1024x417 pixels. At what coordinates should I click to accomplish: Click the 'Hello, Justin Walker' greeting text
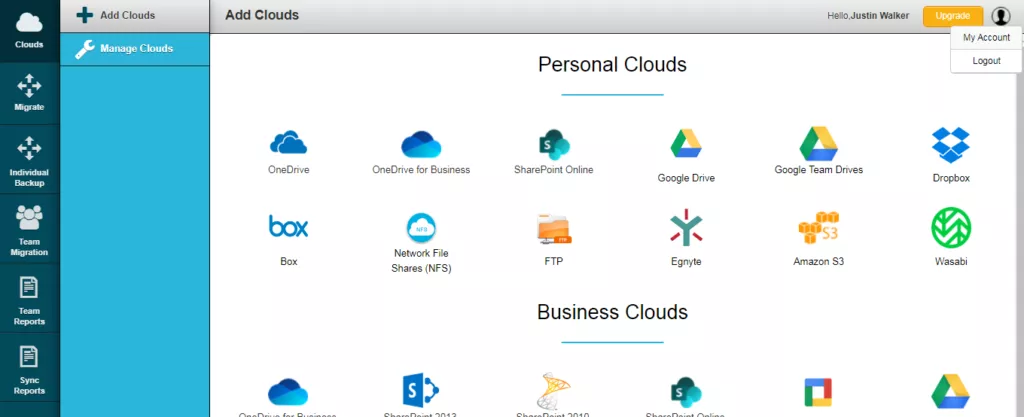click(868, 16)
